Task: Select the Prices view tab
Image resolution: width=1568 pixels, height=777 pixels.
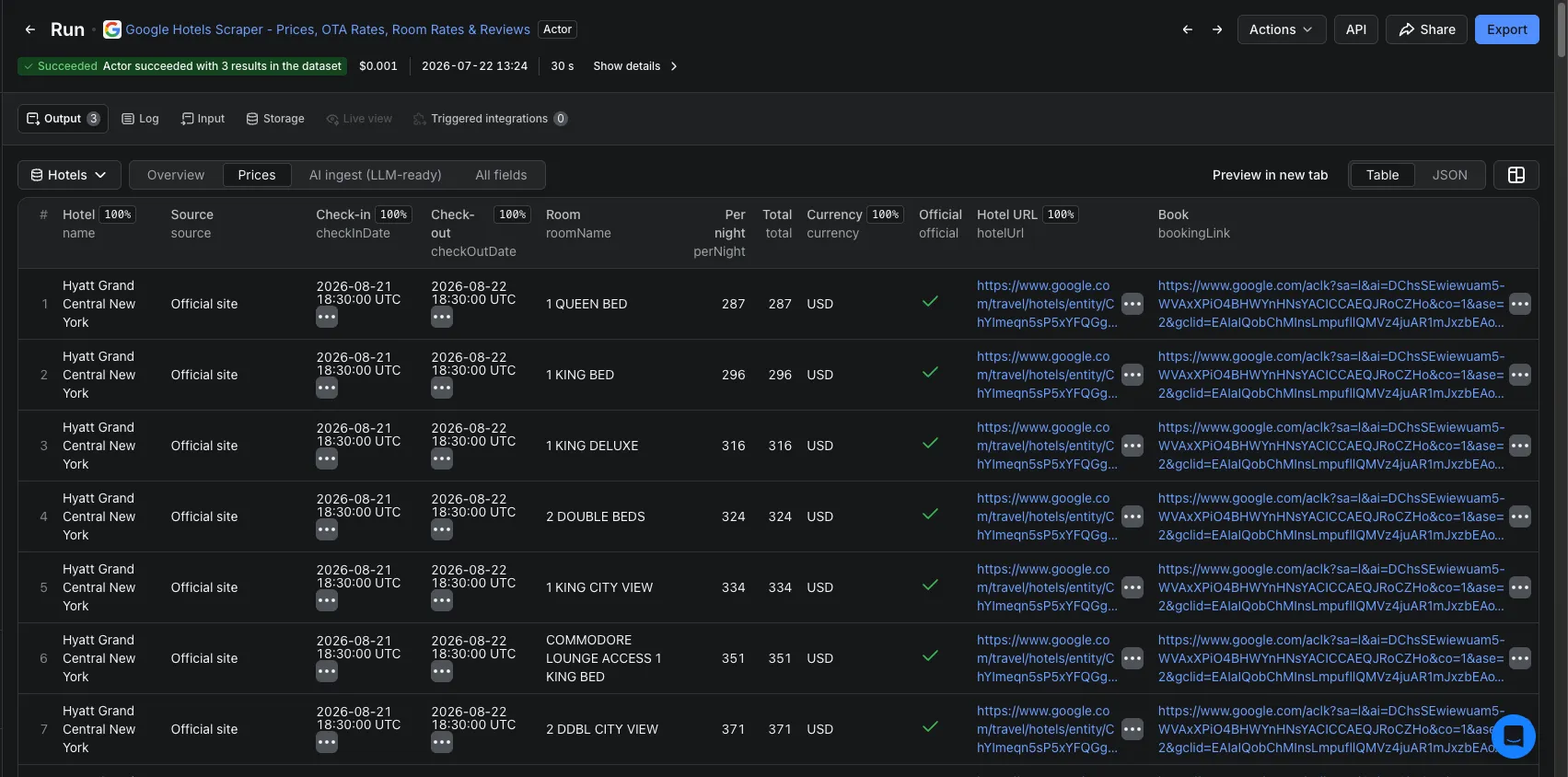Action: click(257, 175)
